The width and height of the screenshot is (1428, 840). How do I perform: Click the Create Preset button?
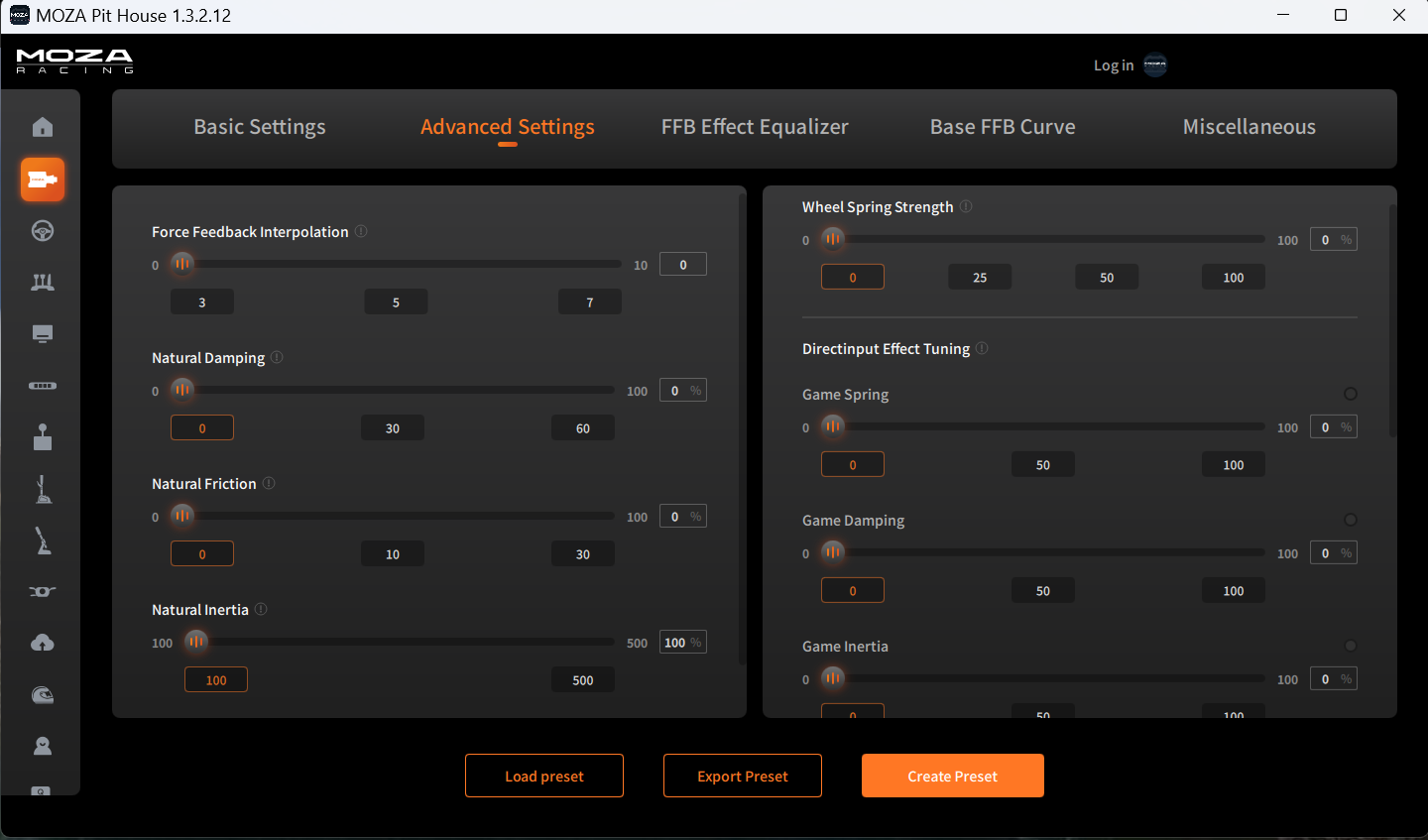953,776
